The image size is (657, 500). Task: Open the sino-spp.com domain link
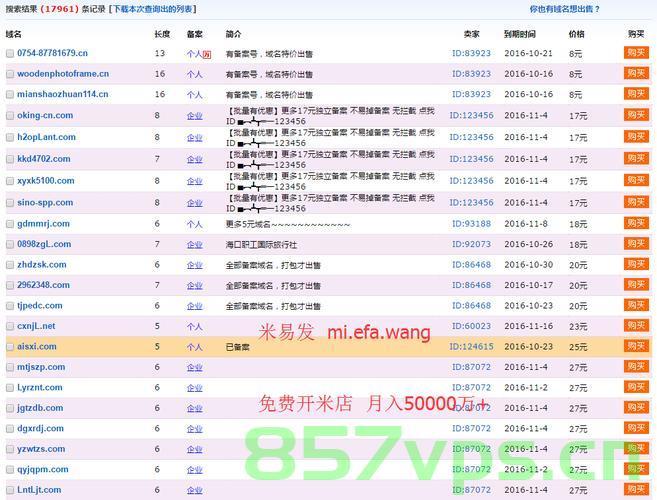point(45,202)
